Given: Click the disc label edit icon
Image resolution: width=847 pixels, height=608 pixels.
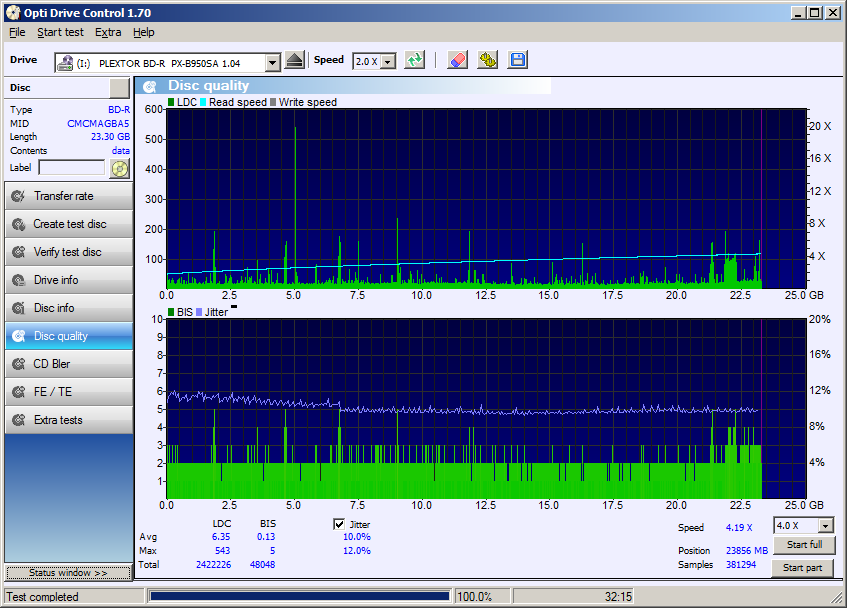Looking at the screenshot, I should [120, 168].
